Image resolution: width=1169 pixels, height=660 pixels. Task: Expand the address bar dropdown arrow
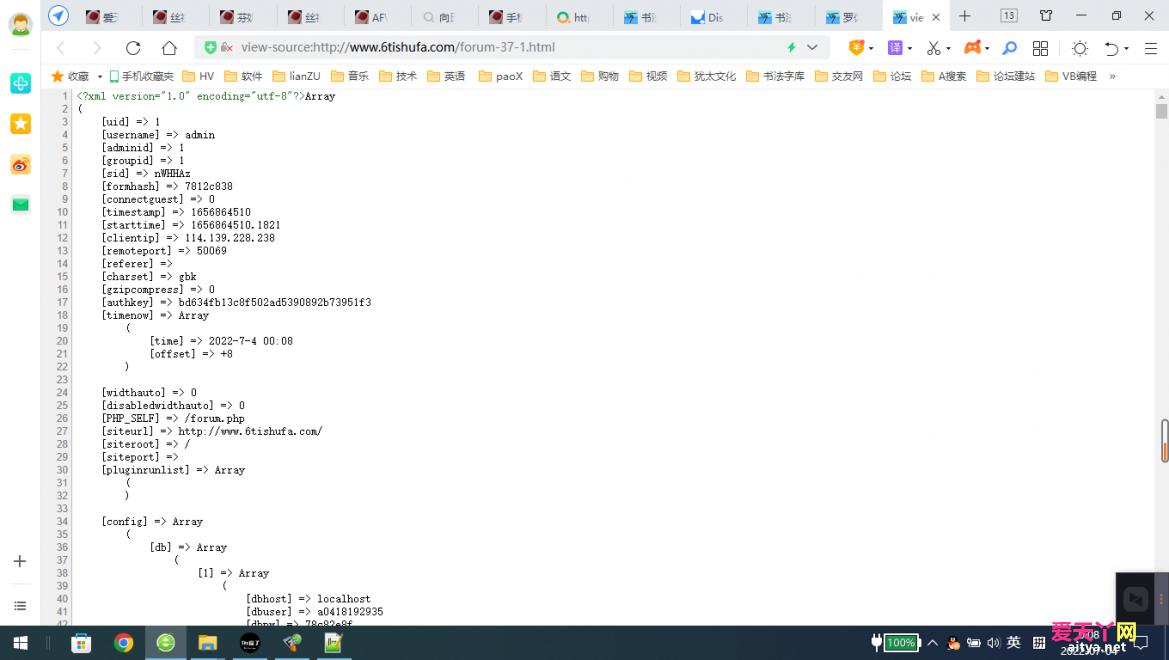click(812, 48)
